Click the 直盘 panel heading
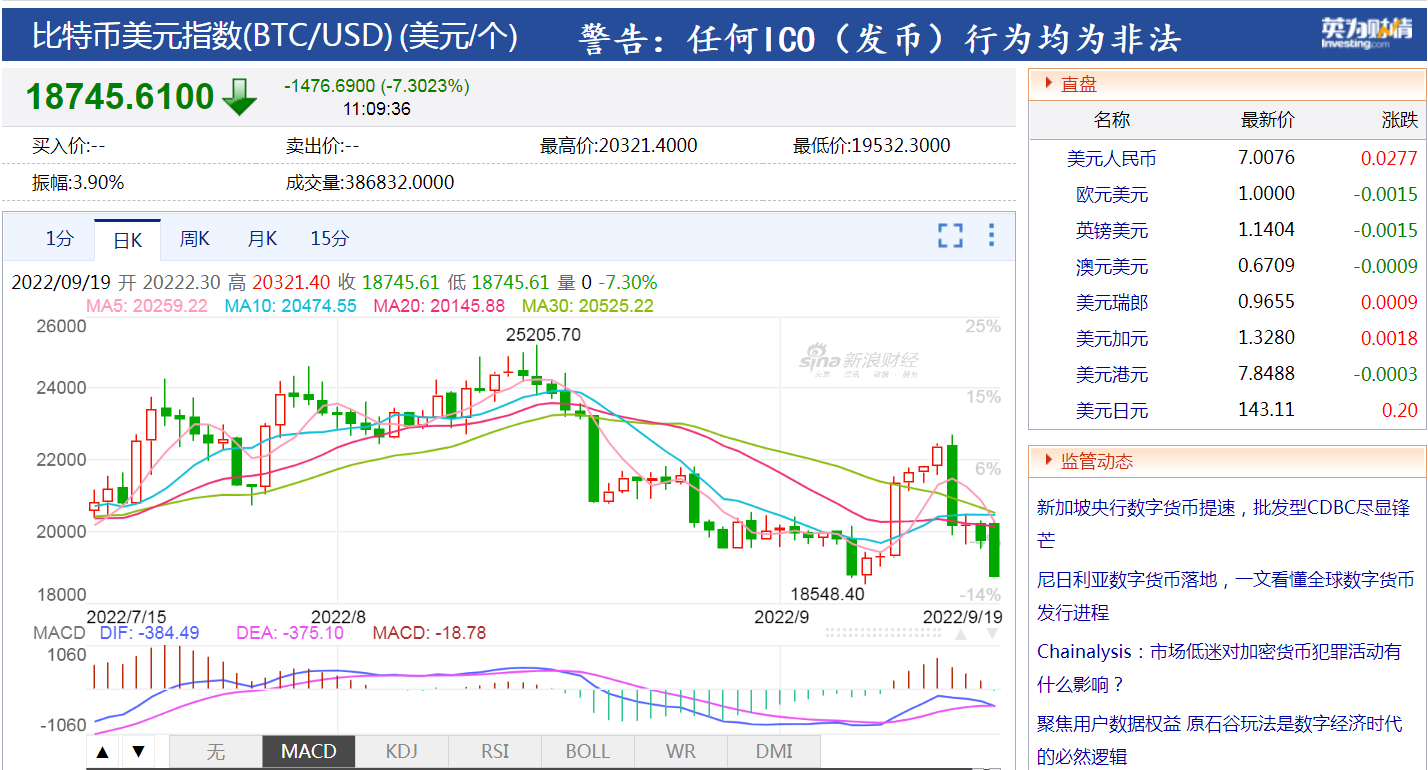The height and width of the screenshot is (770, 1428). (x=1079, y=84)
